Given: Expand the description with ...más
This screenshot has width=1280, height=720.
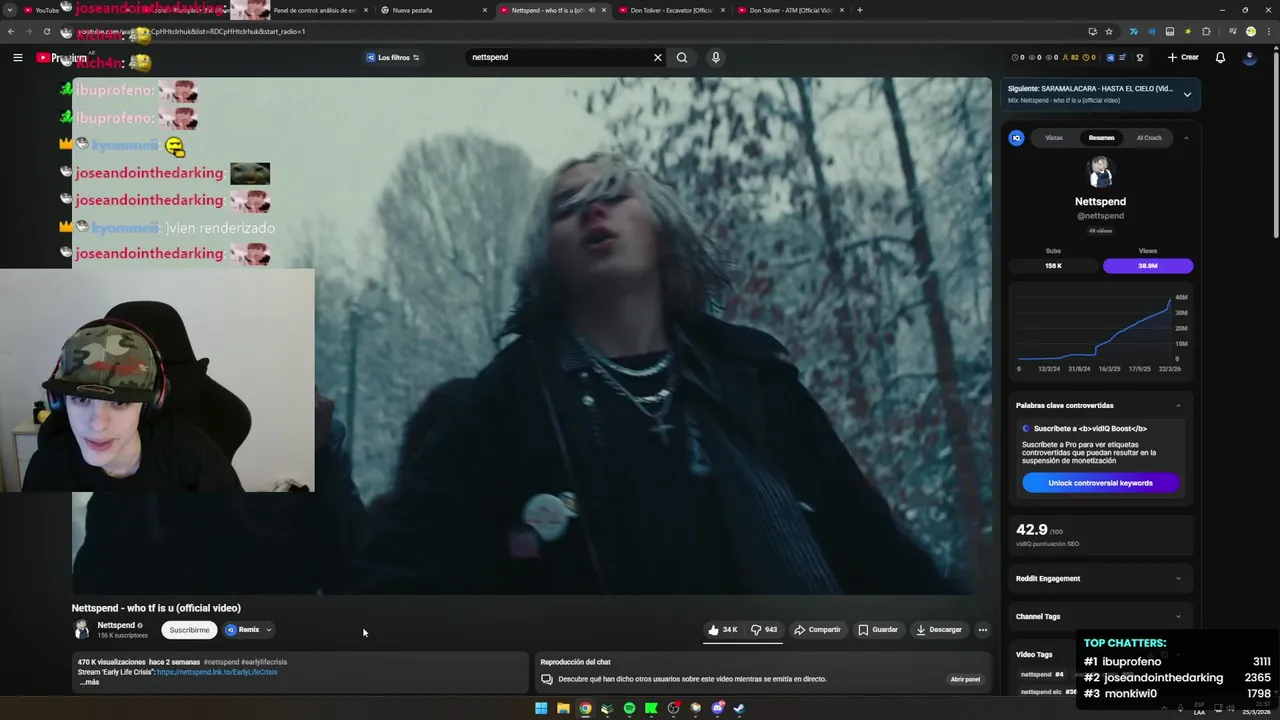Looking at the screenshot, I should [89, 682].
